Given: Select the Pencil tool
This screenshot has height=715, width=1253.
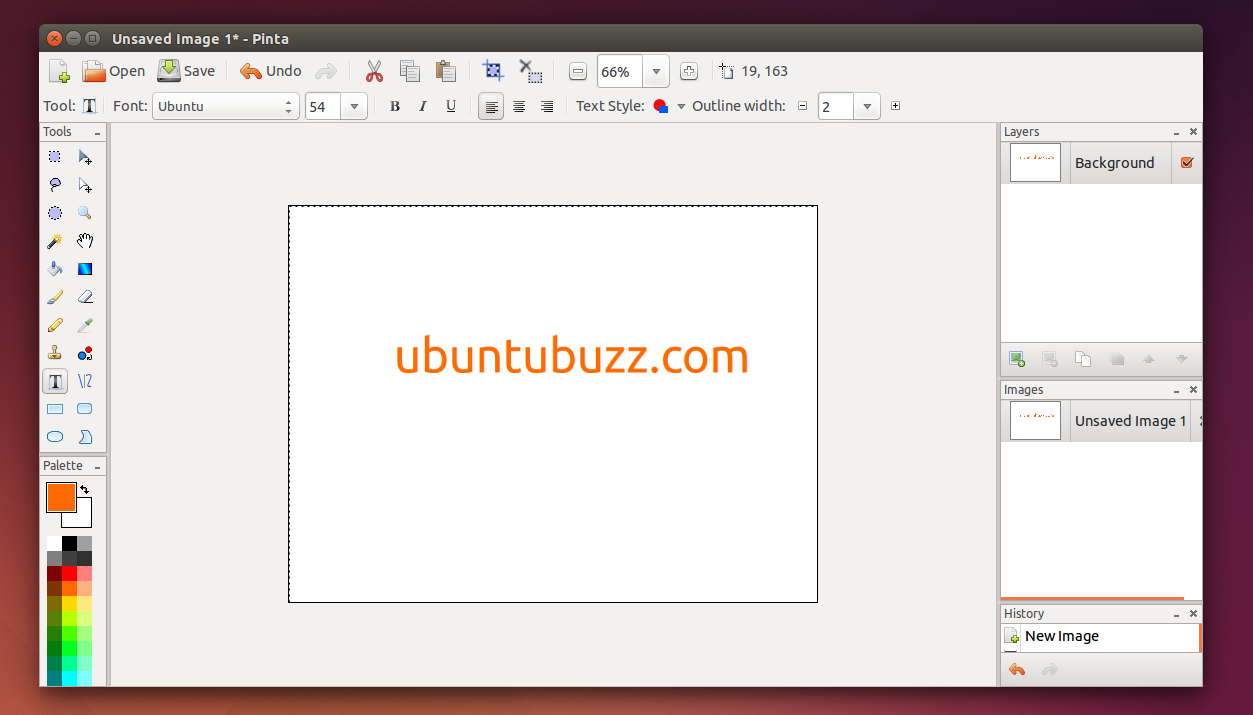Looking at the screenshot, I should tap(55, 325).
